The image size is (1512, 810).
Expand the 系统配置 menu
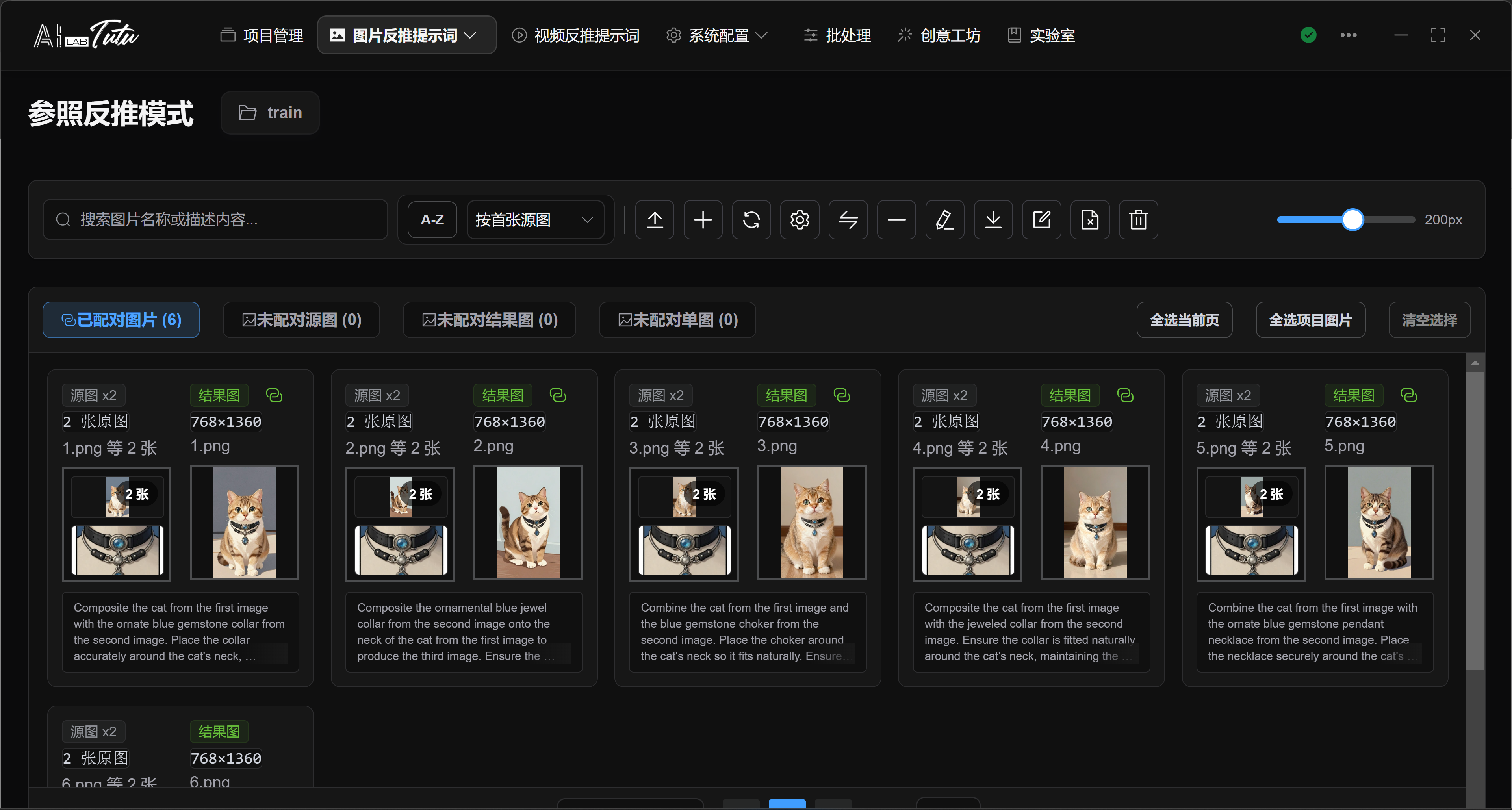coord(717,35)
